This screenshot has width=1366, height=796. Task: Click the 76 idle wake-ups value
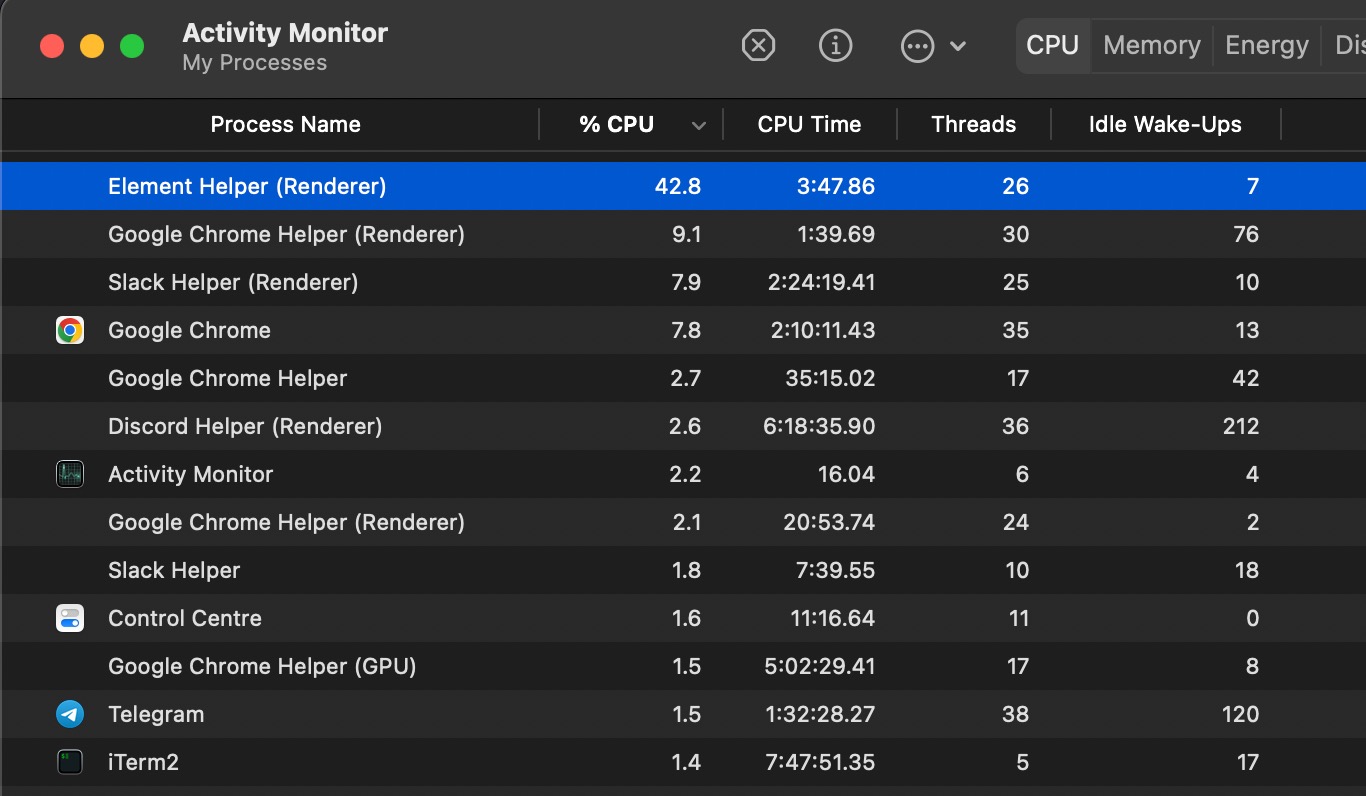pyautogui.click(x=1246, y=234)
